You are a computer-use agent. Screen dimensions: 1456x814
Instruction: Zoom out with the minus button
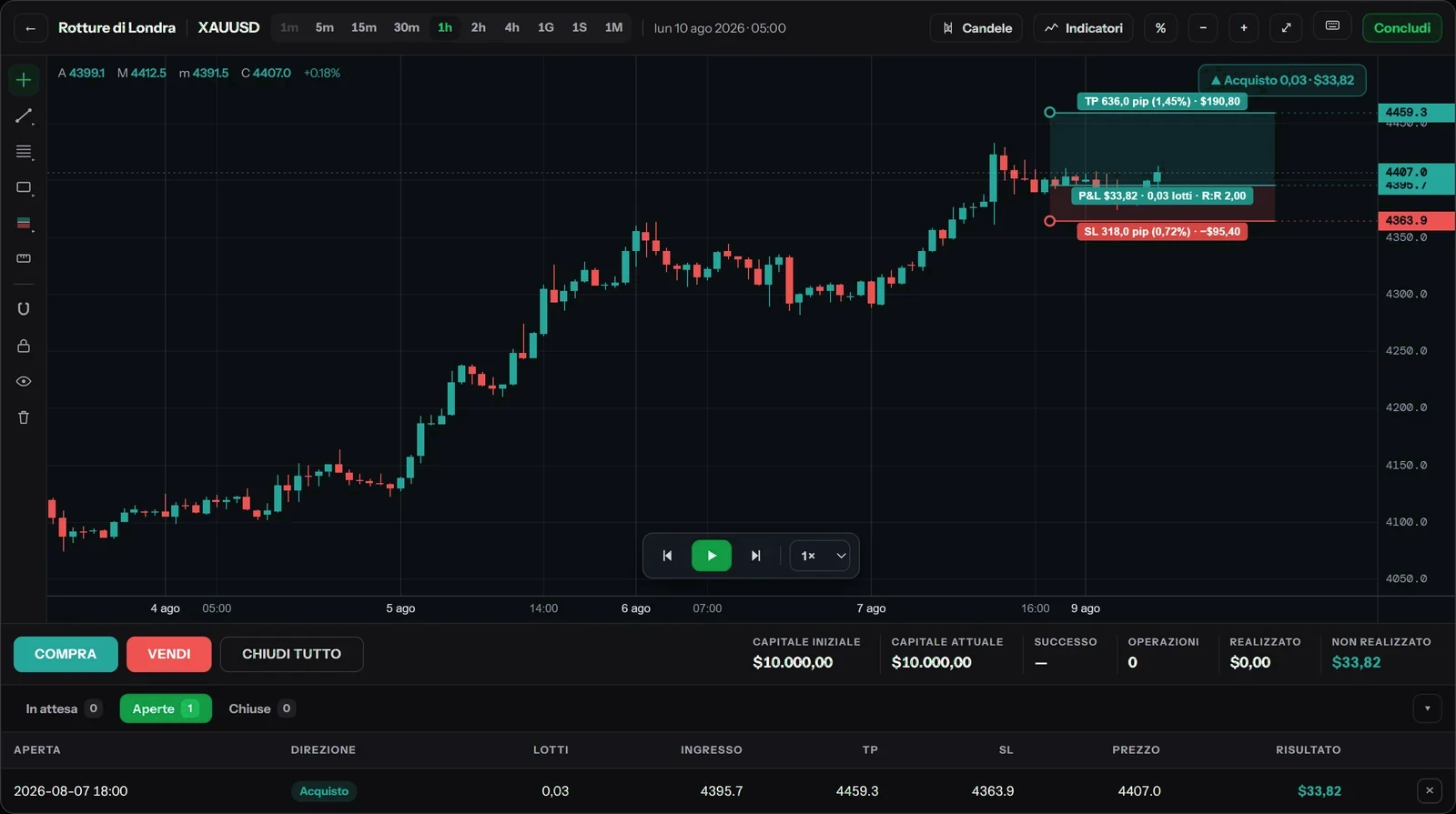pyautogui.click(x=1203, y=28)
